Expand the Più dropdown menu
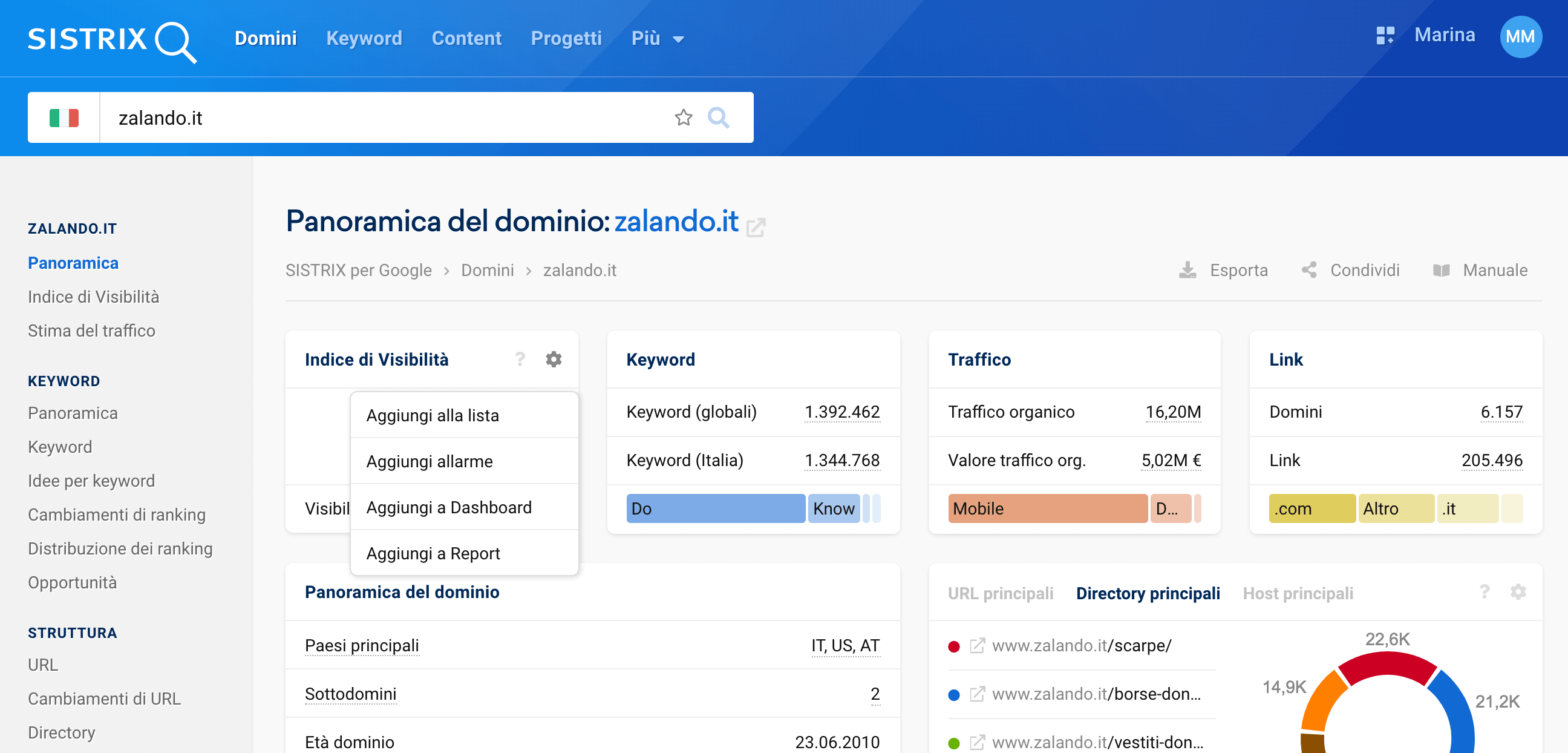The width and height of the screenshot is (1568, 753). pos(658,38)
